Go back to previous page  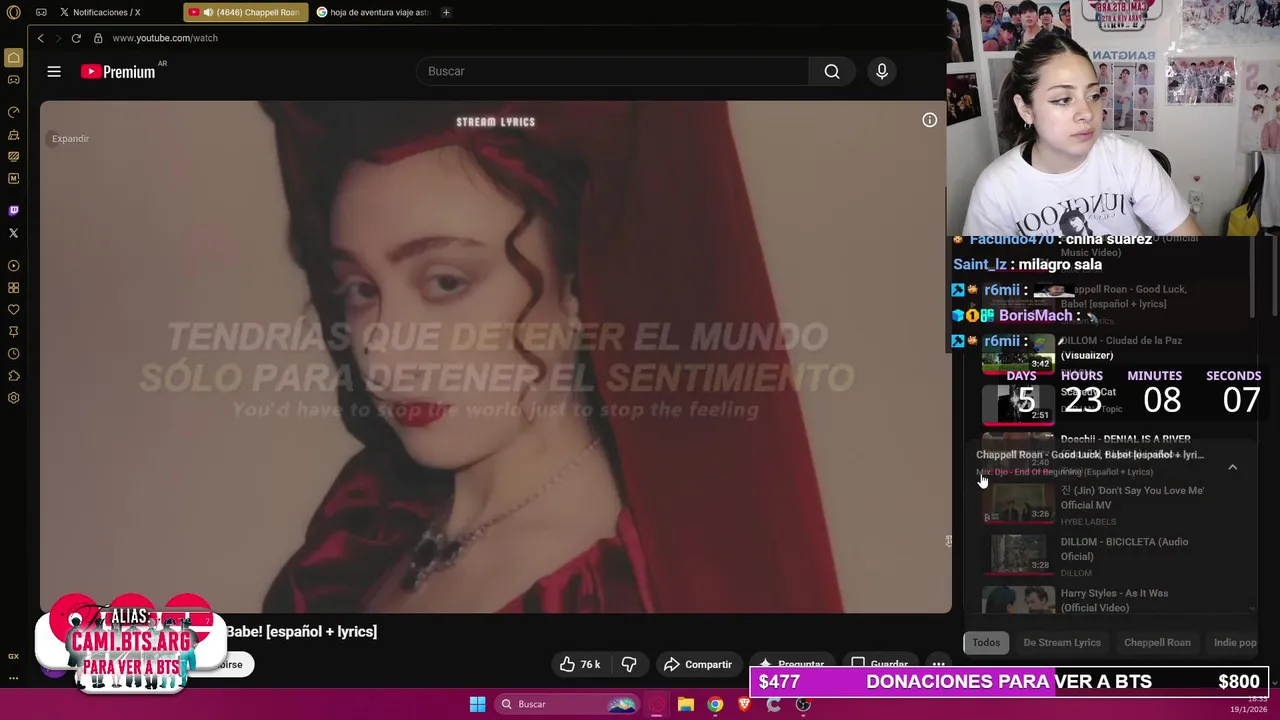tap(40, 38)
